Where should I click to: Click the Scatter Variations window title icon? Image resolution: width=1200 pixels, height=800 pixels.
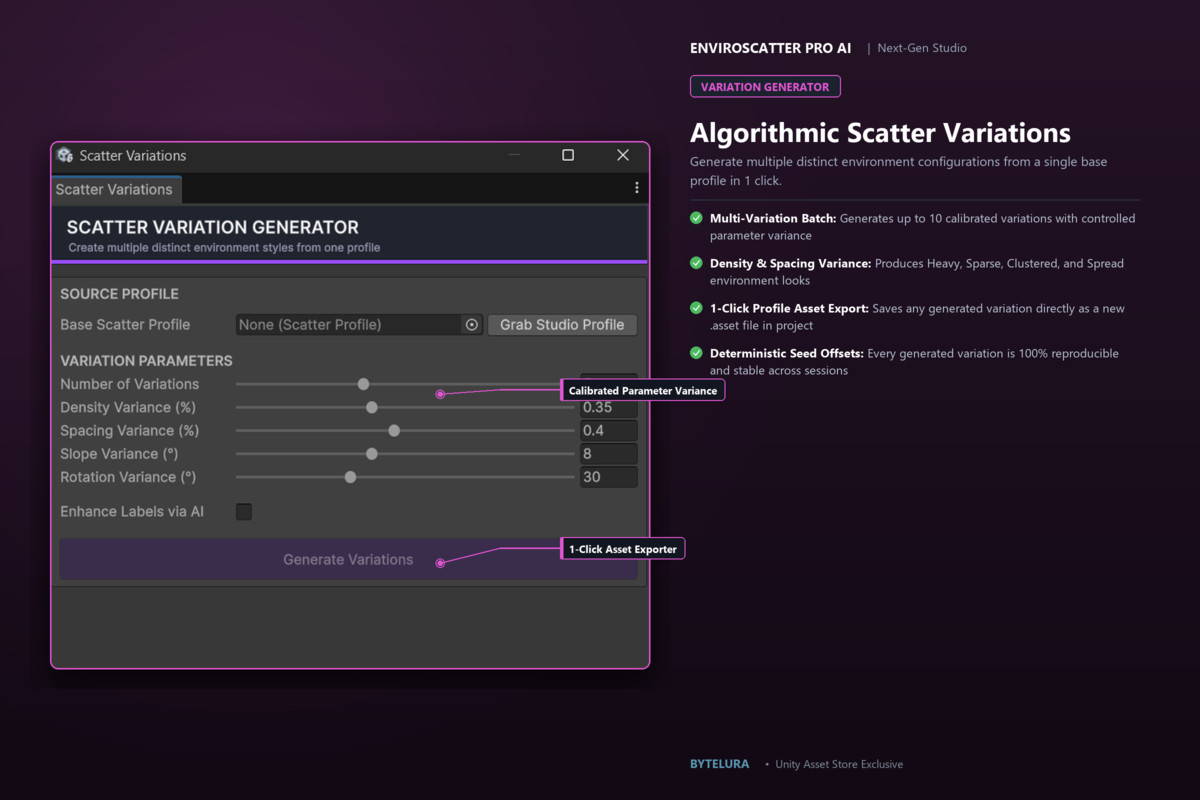(65, 155)
